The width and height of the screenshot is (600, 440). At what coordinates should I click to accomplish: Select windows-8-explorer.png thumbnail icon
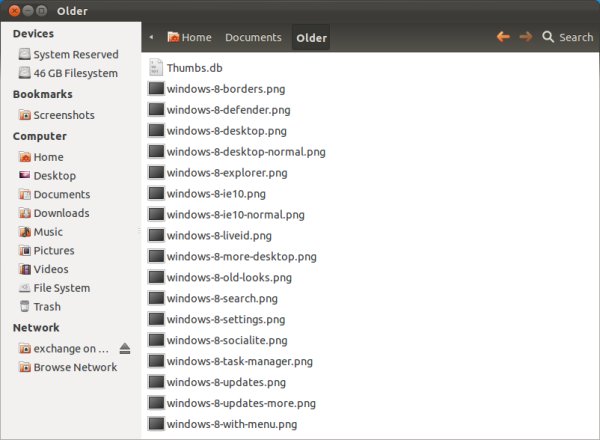156,172
